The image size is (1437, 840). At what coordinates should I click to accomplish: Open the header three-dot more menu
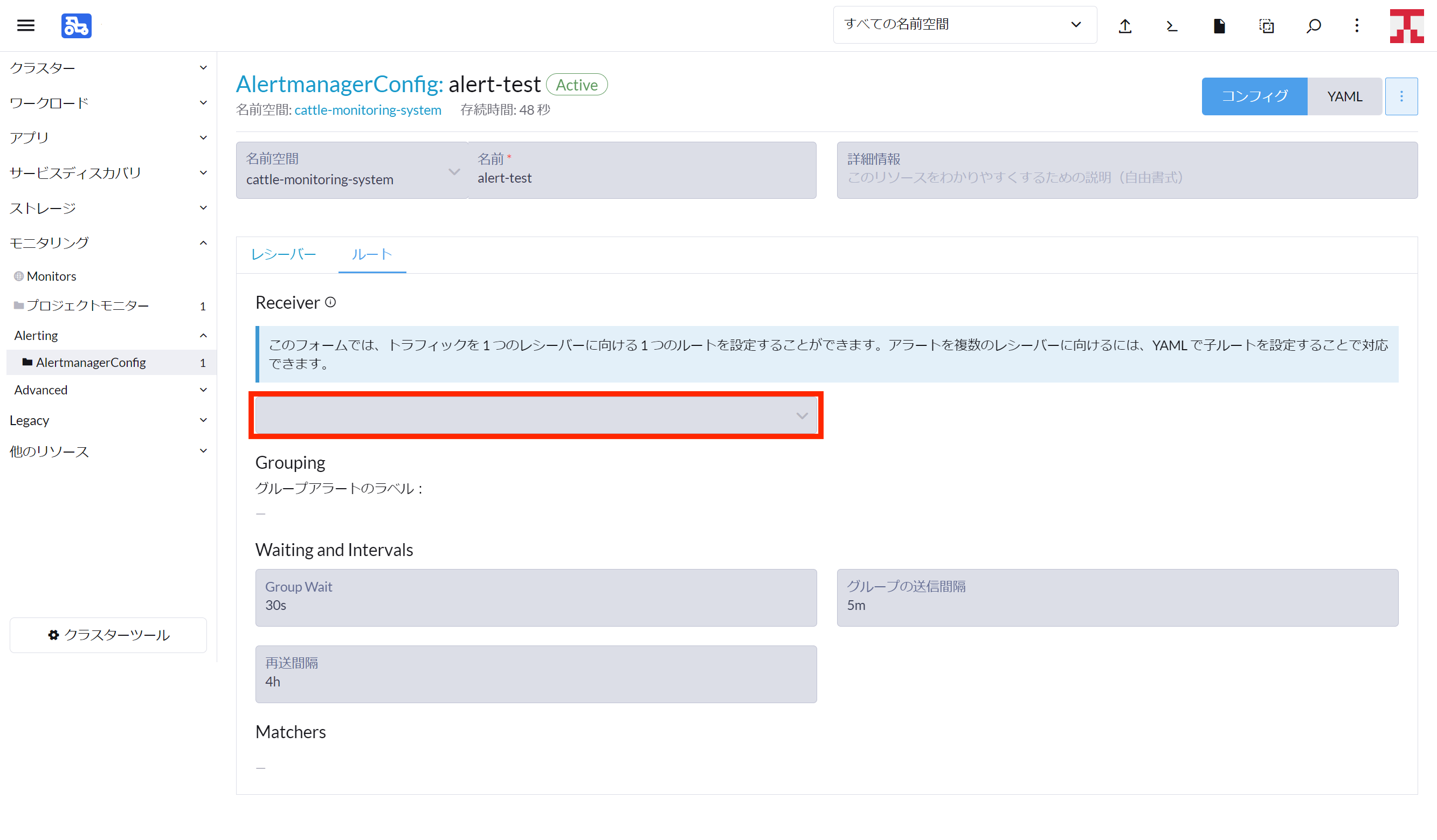coord(1357,26)
